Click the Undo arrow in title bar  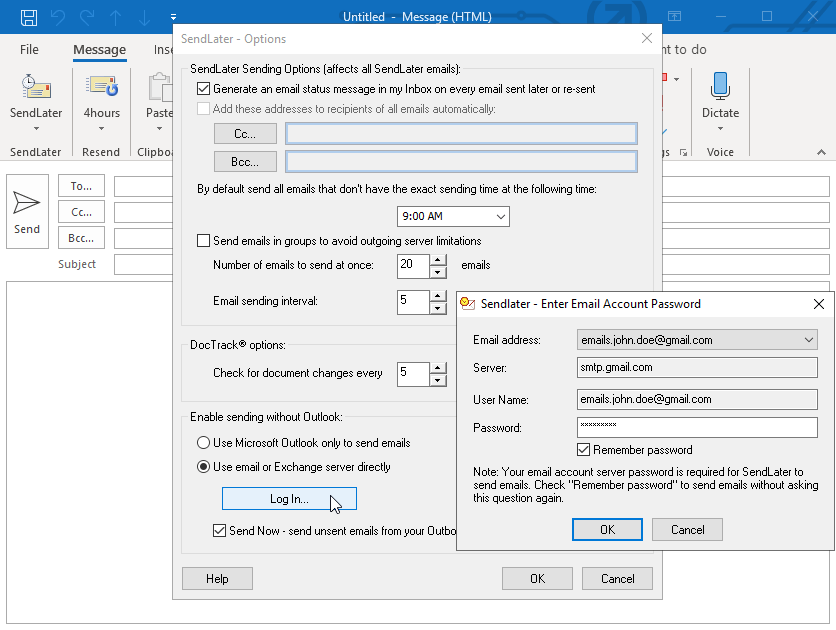[x=58, y=17]
